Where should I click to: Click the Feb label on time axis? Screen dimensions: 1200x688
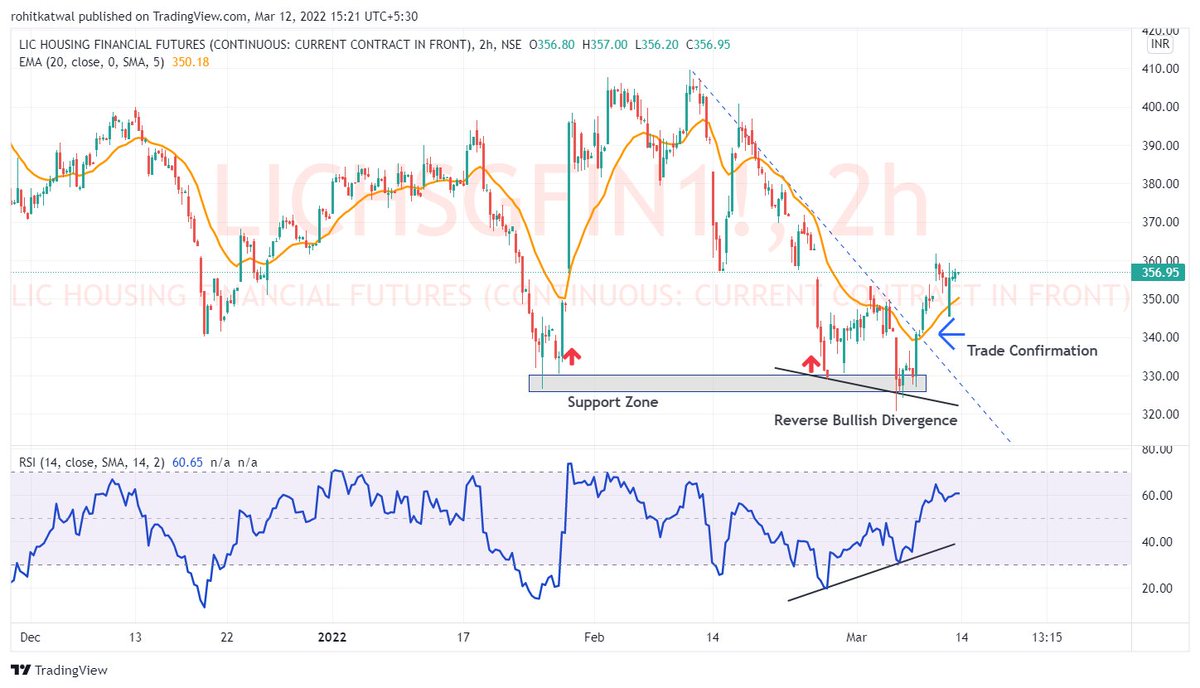coord(595,637)
